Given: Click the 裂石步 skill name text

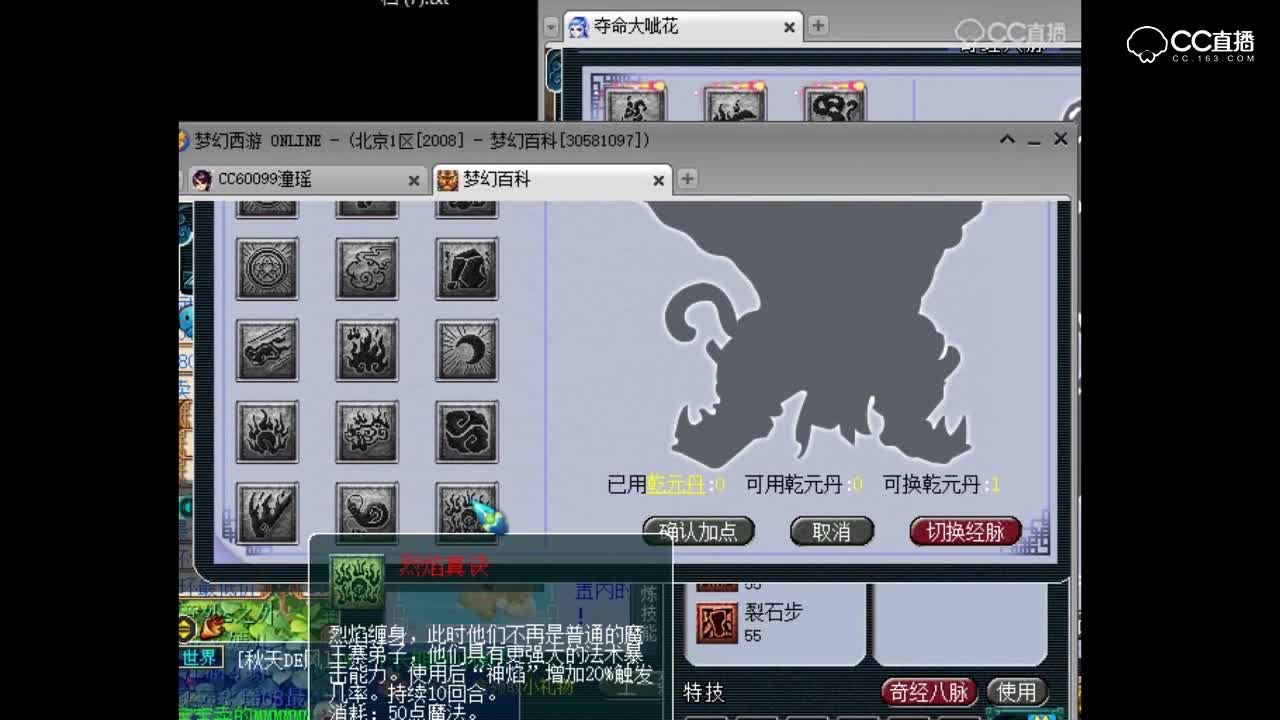Looking at the screenshot, I should [x=773, y=612].
